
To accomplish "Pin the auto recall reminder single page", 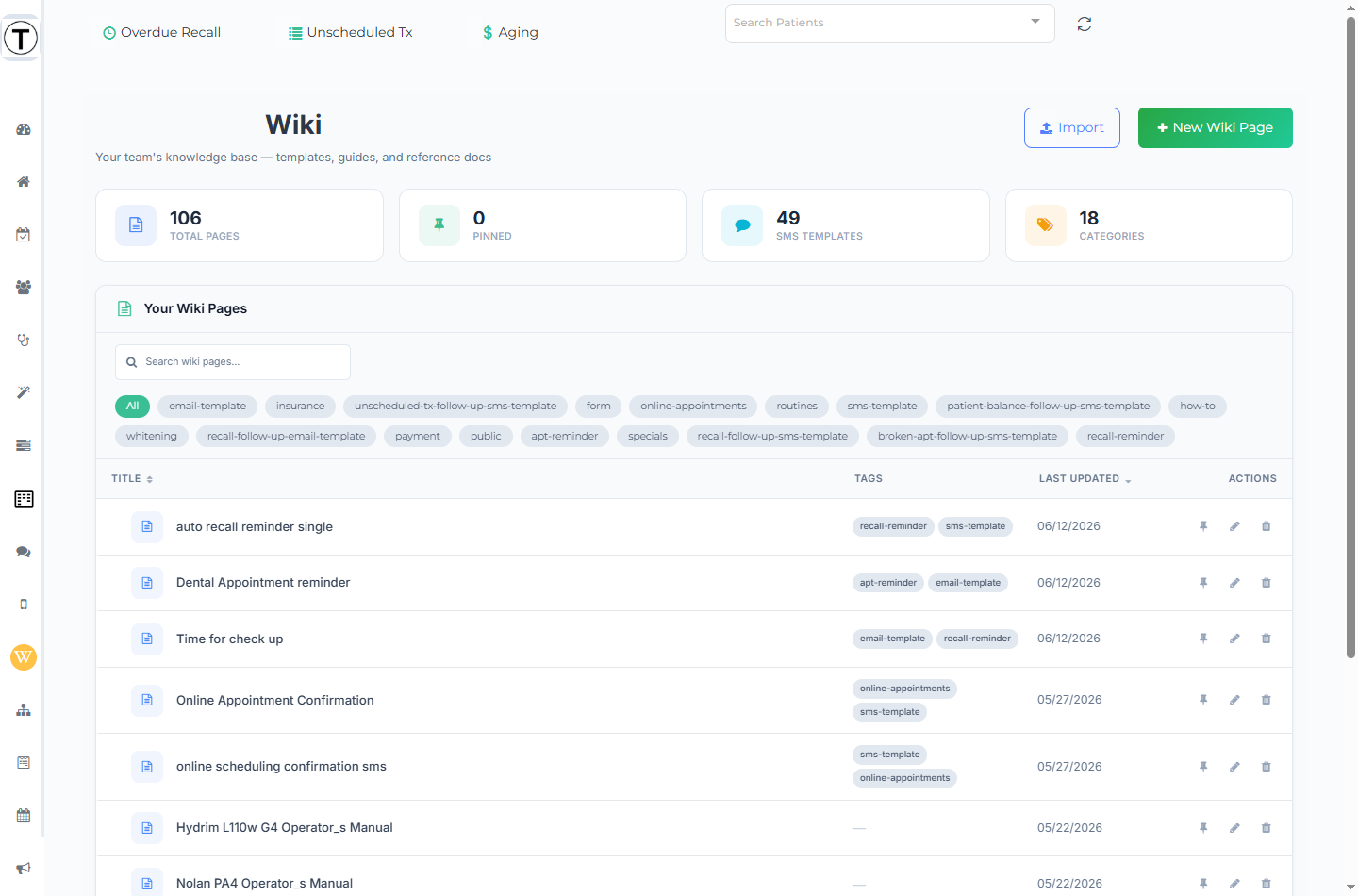I will coord(1203,526).
